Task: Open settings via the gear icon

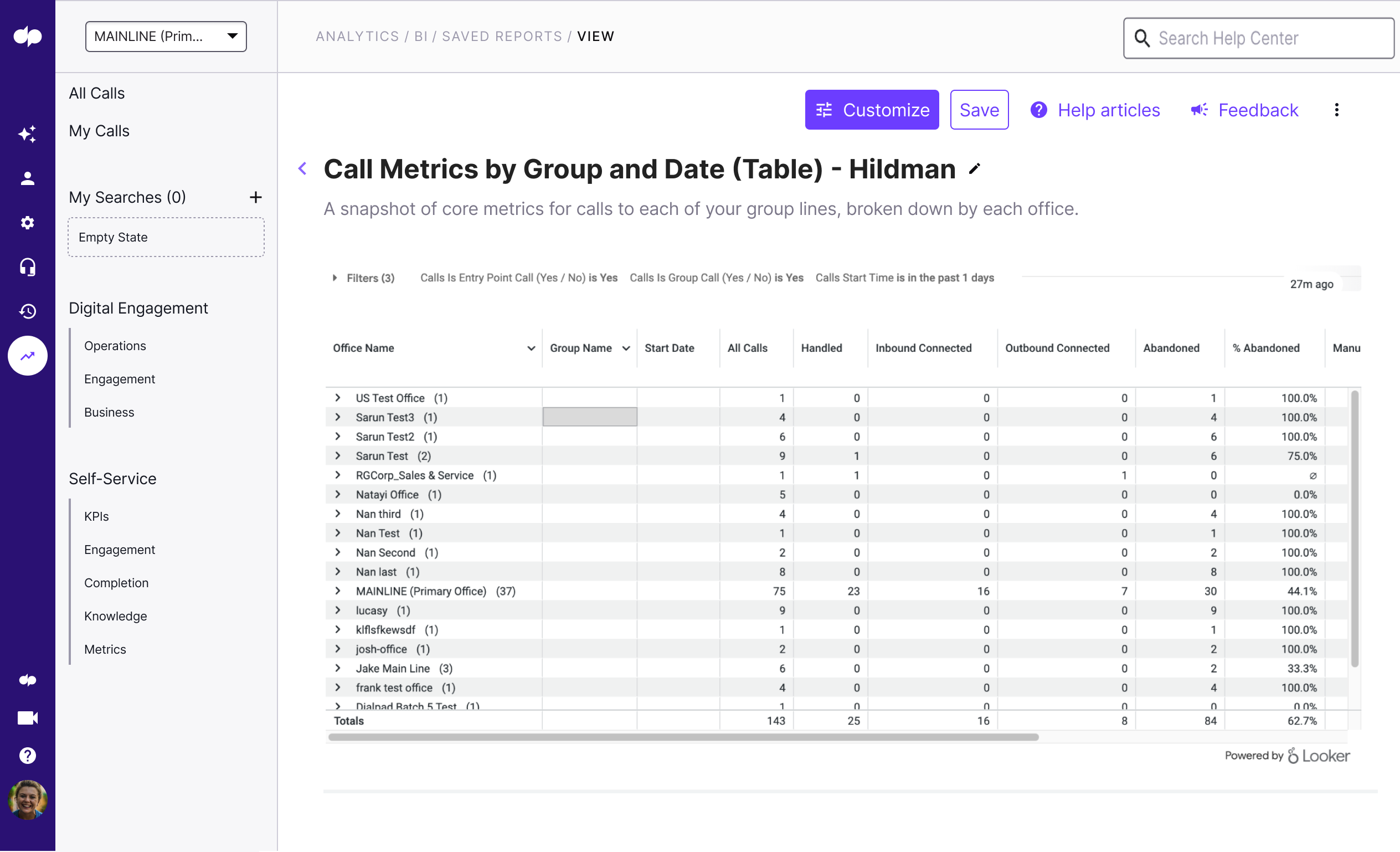Action: [x=27, y=223]
